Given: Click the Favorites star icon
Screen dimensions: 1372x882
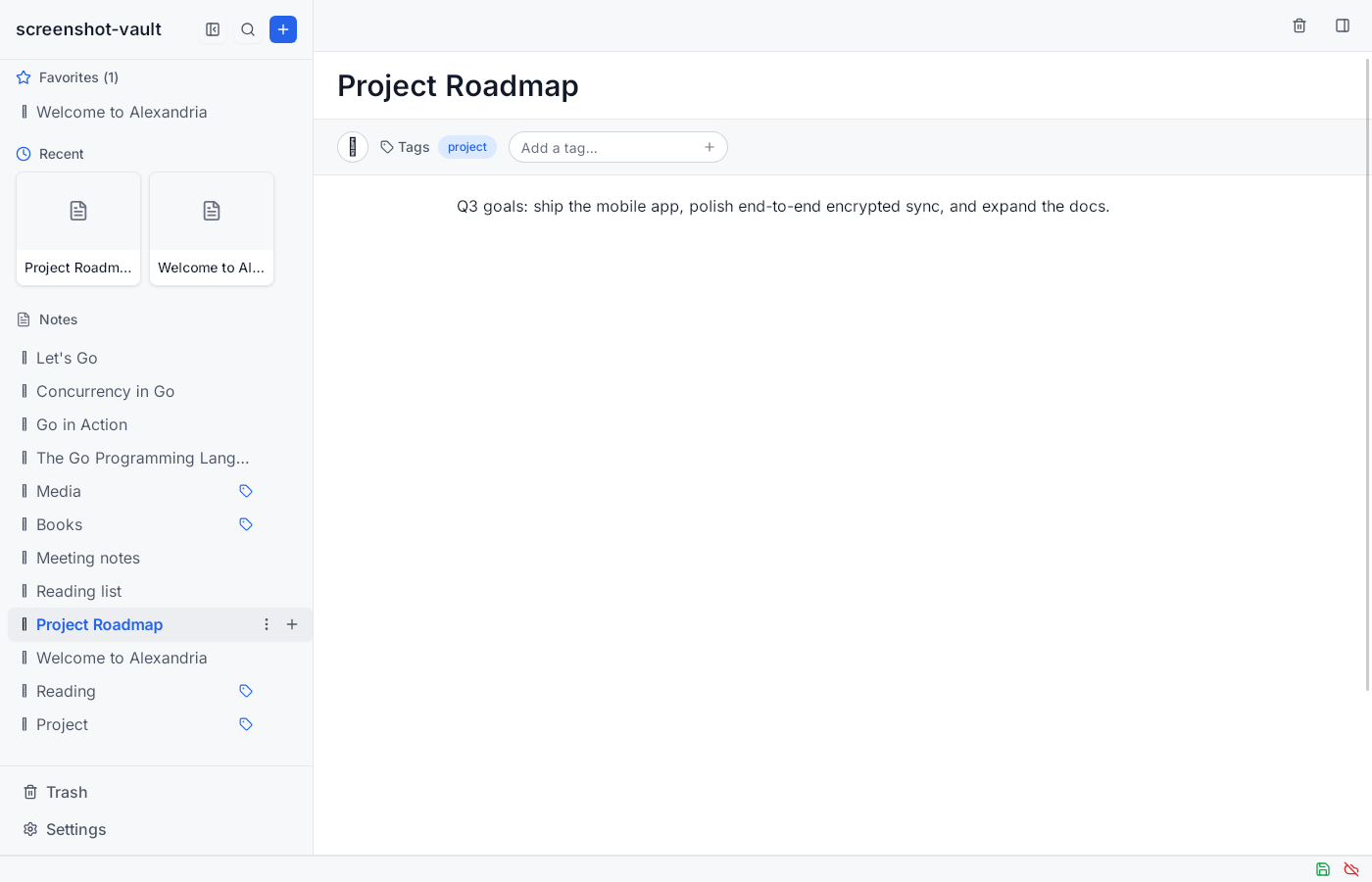Looking at the screenshot, I should coord(24,77).
